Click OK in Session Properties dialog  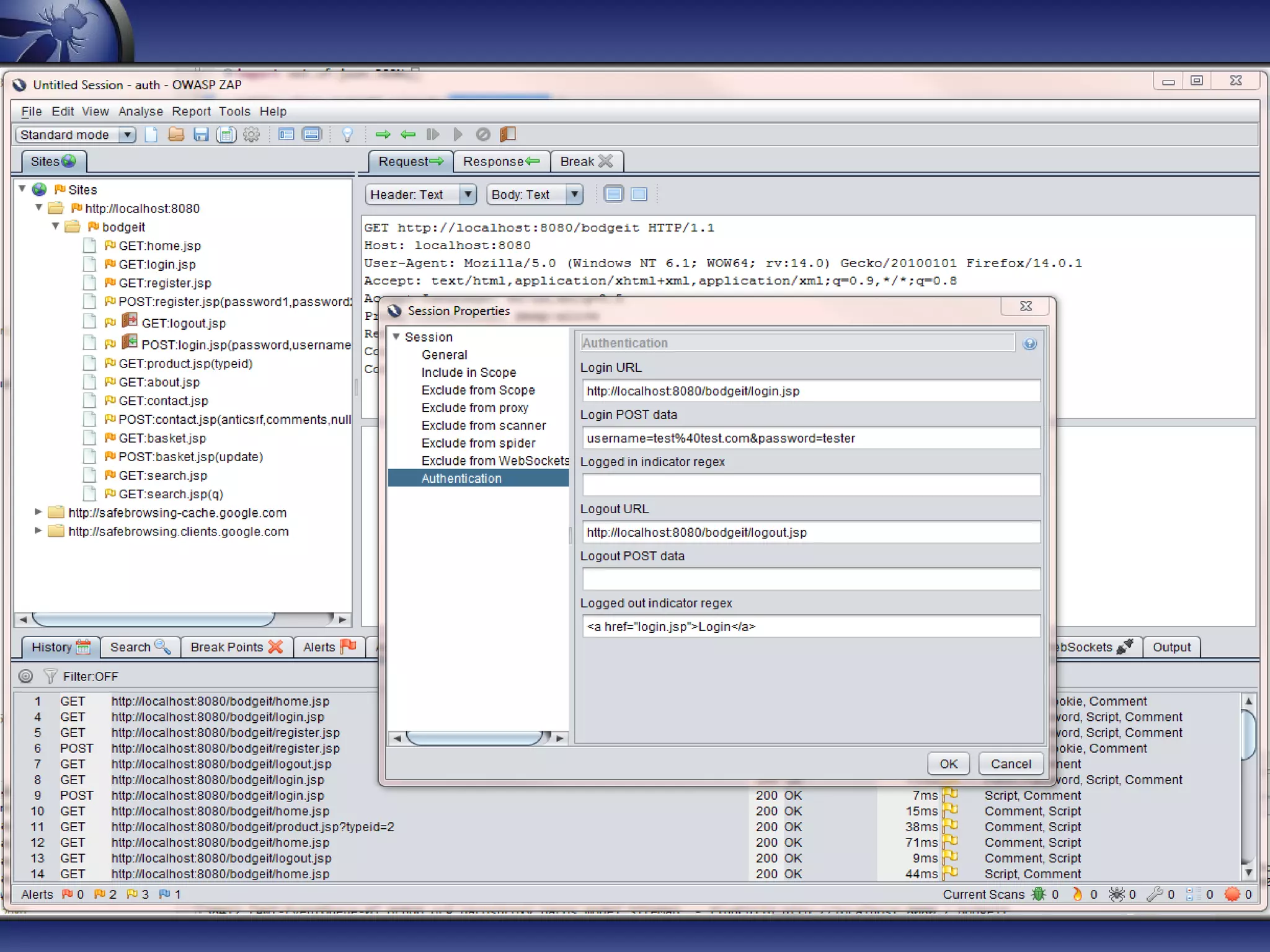point(948,764)
